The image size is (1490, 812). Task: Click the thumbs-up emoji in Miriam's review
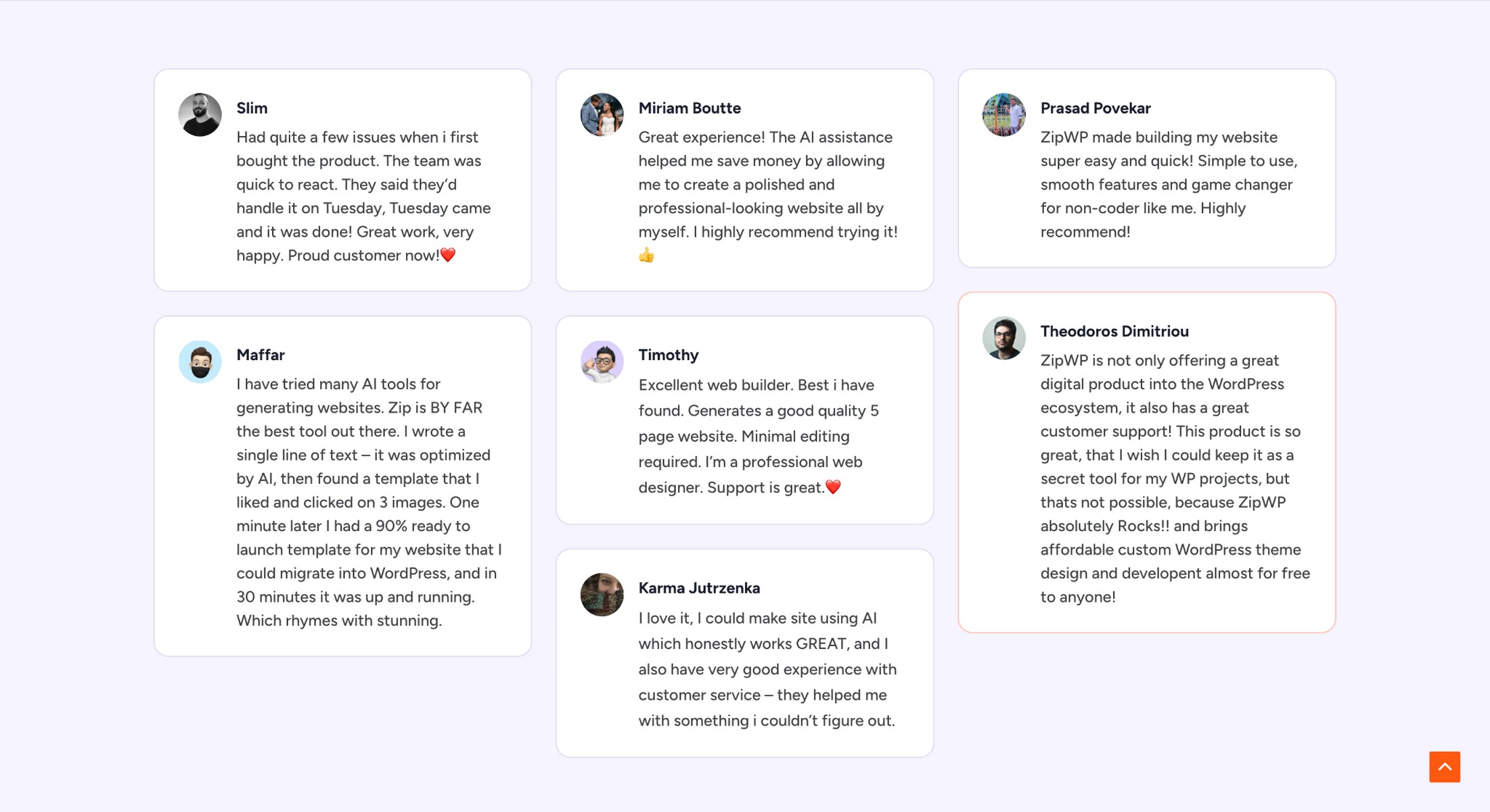[646, 256]
